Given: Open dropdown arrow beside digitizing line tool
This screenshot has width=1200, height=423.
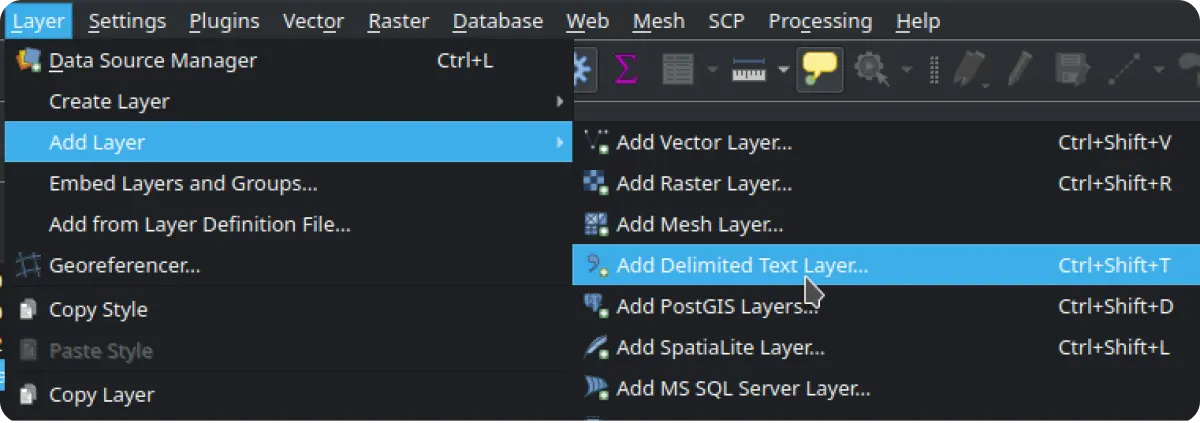Looking at the screenshot, I should point(1160,70).
